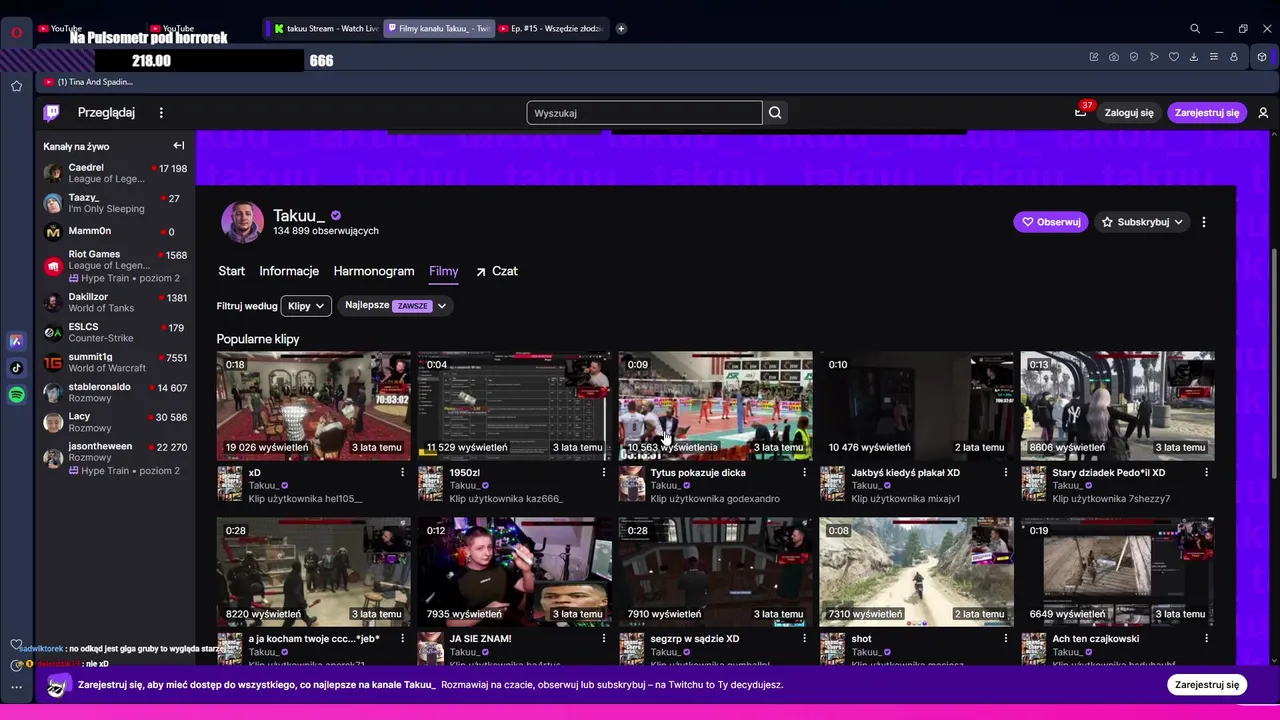Switch to Ep. #15 YouTube browser tab
Image resolution: width=1280 pixels, height=720 pixels.
[x=549, y=29]
